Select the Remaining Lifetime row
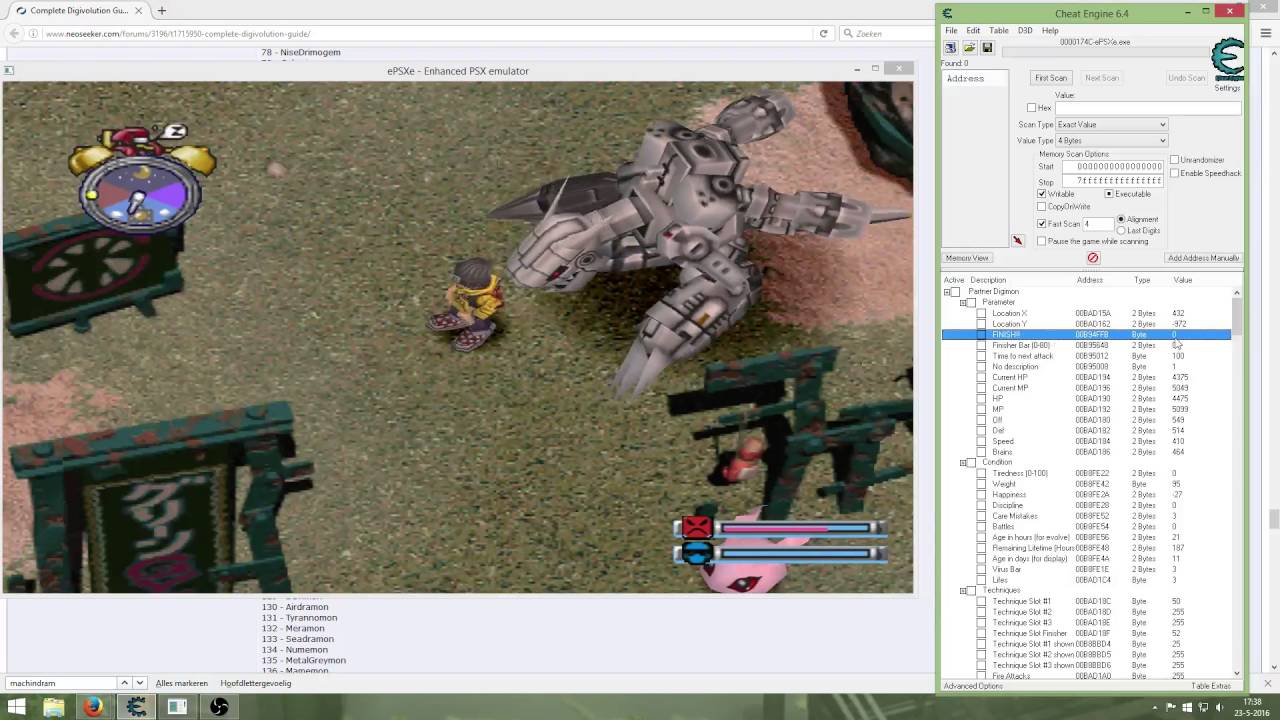Image resolution: width=1280 pixels, height=720 pixels. tap(1087, 548)
